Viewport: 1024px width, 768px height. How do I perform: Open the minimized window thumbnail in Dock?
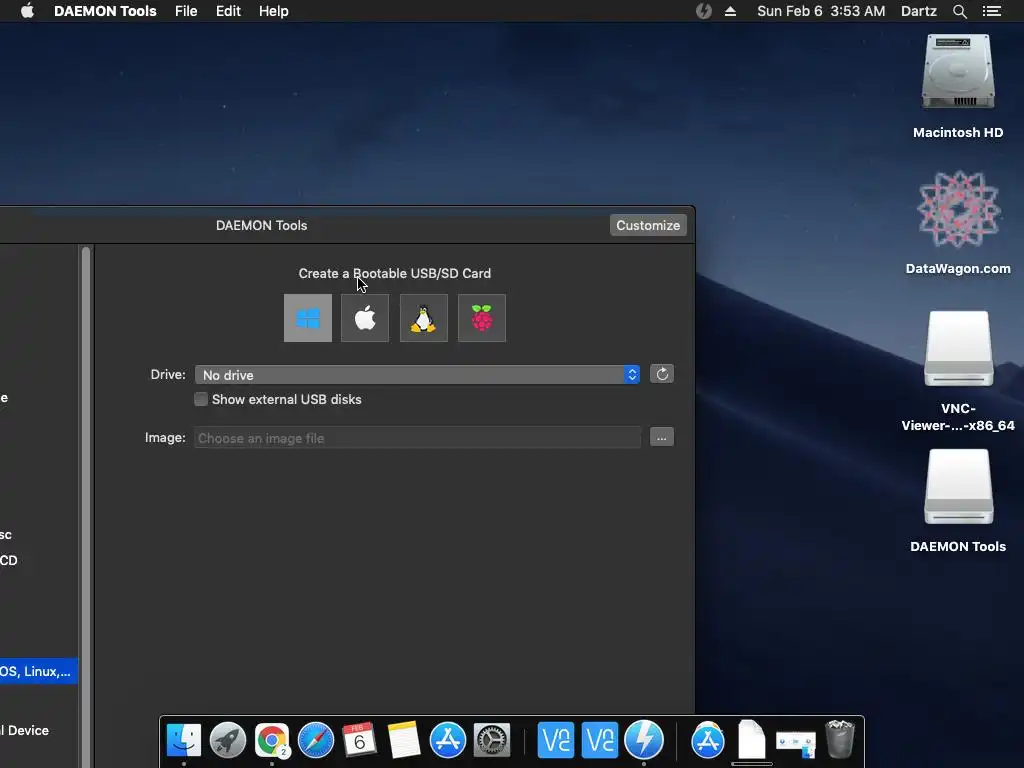pyautogui.click(x=795, y=744)
